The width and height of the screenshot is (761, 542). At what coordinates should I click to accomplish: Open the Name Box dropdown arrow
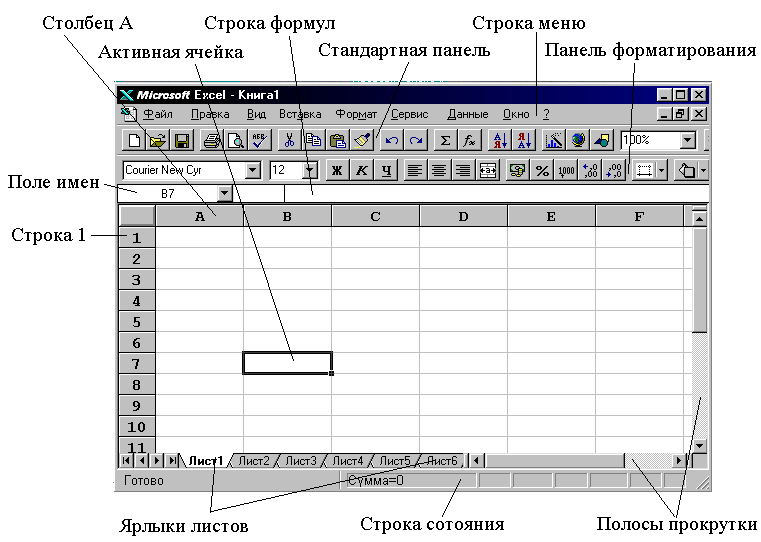pos(224,194)
